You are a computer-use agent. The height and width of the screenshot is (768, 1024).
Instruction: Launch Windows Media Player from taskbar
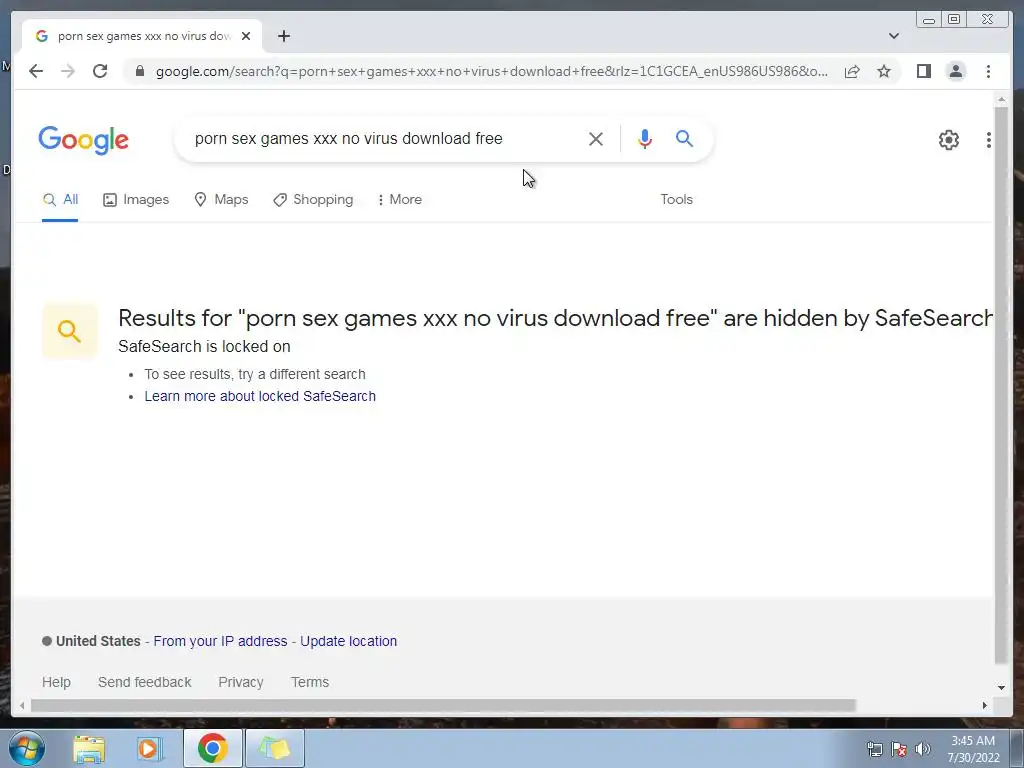(x=149, y=748)
